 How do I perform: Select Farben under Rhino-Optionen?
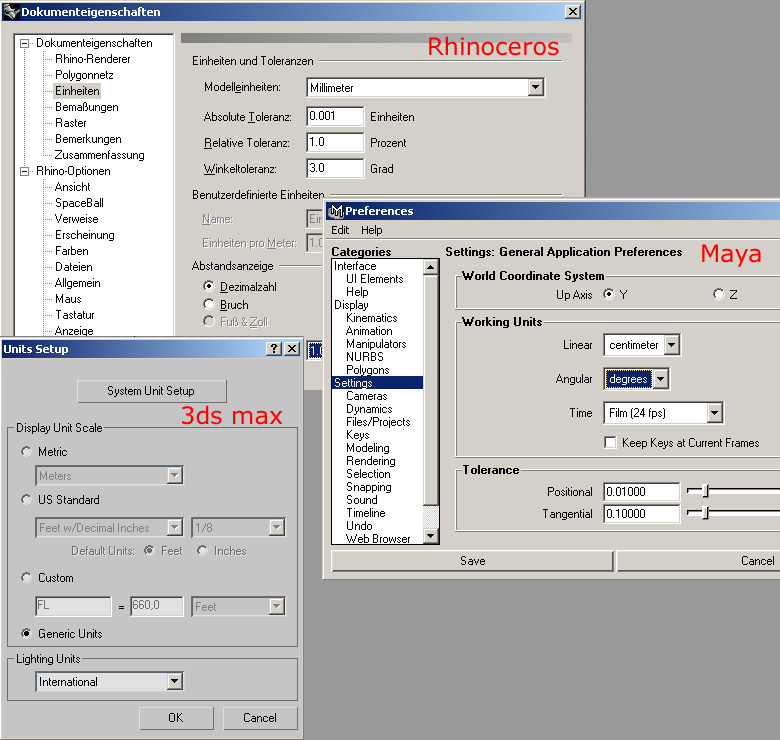72,251
